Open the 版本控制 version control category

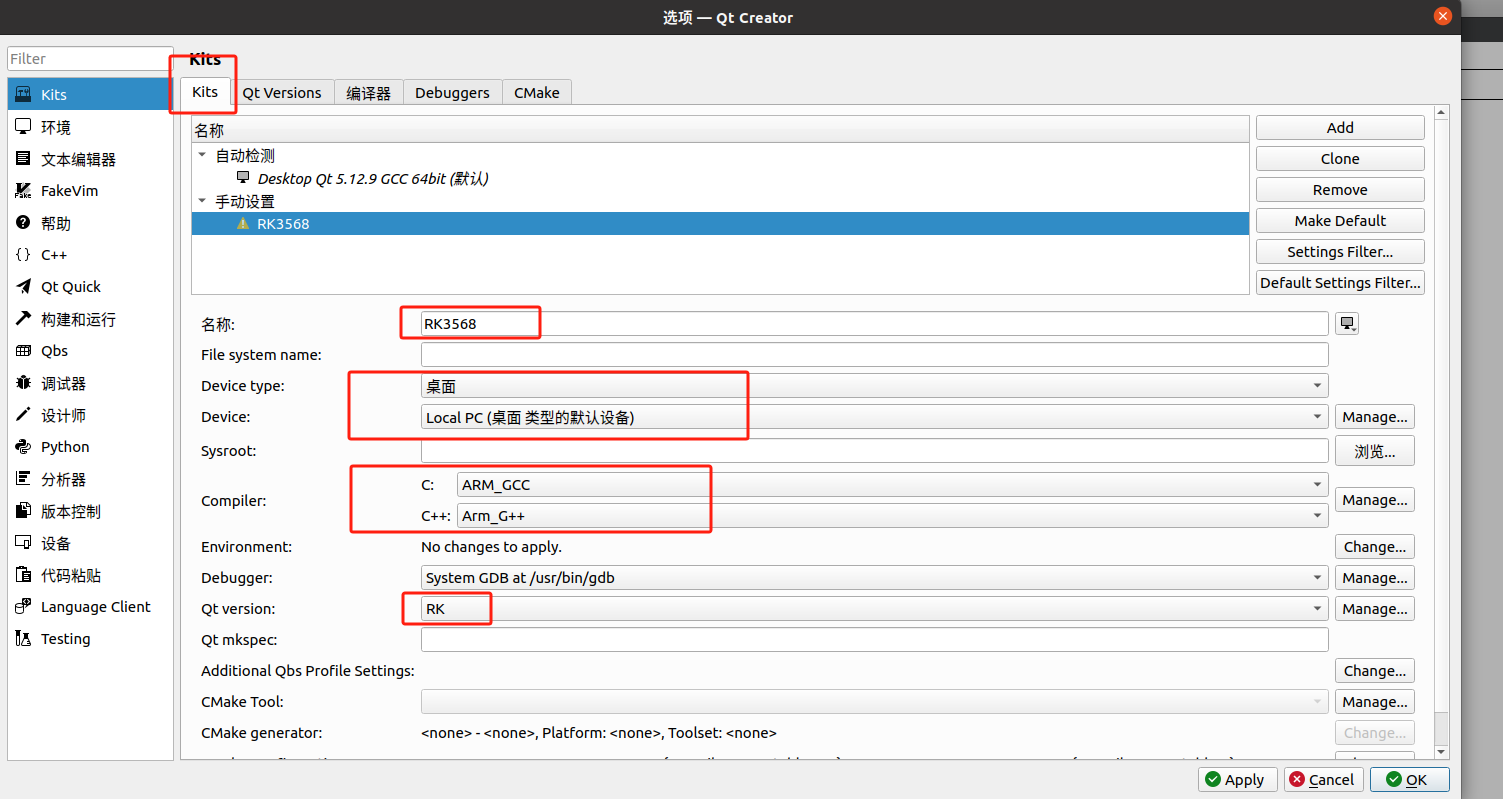[70, 511]
